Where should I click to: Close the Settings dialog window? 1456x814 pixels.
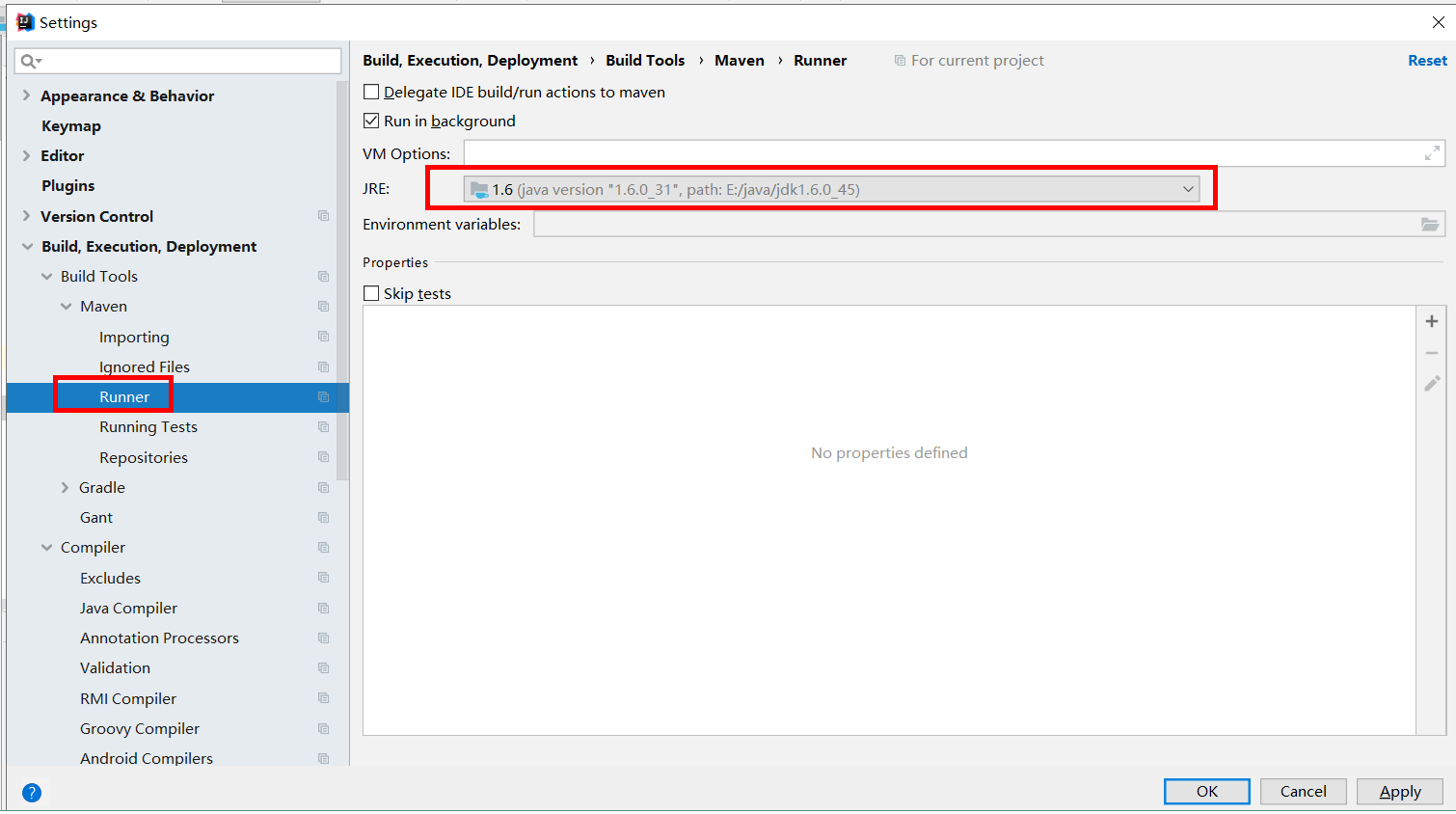click(x=1438, y=22)
